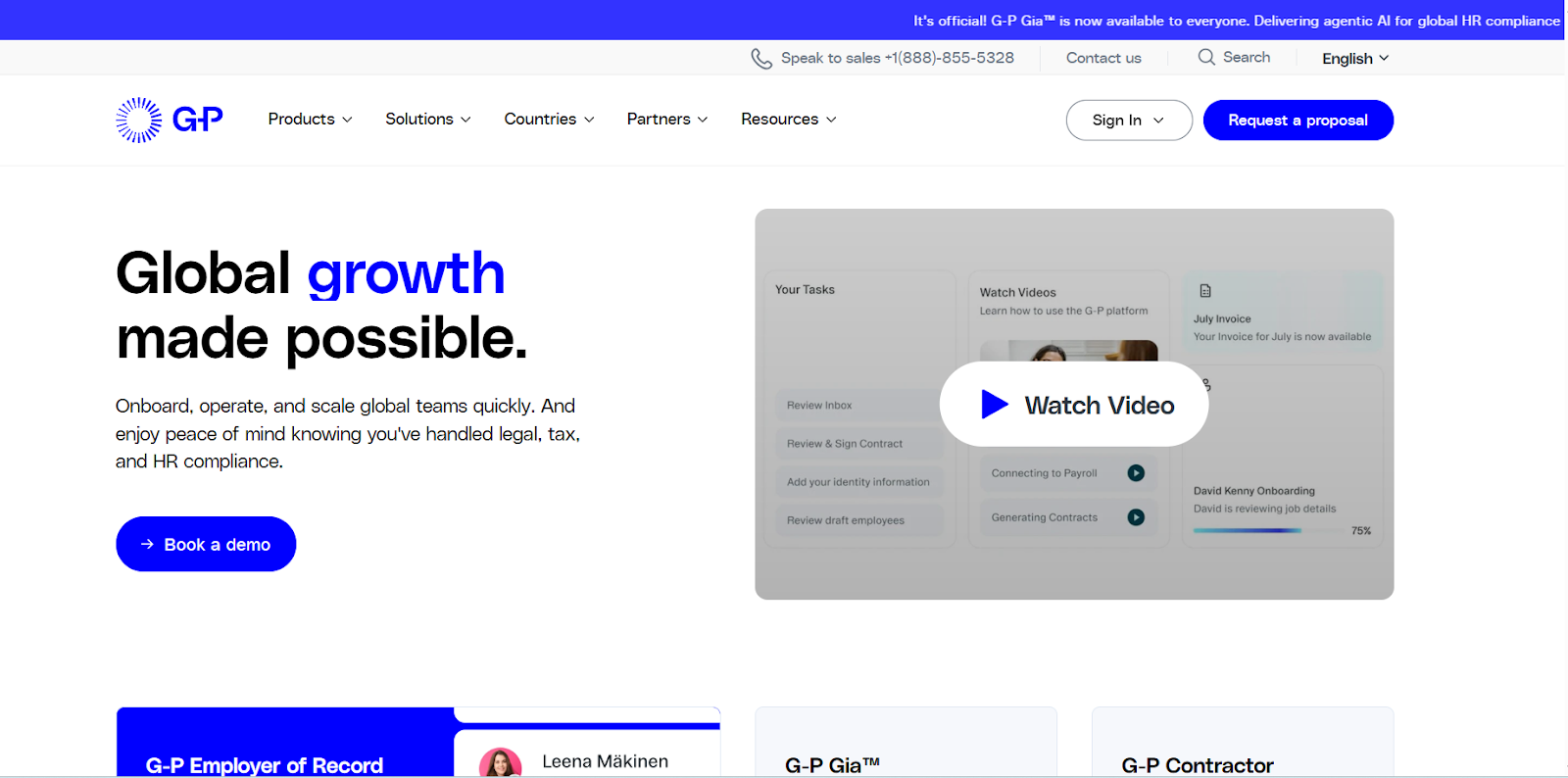1568x778 pixels.
Task: Click the Book a demo button
Action: (206, 544)
